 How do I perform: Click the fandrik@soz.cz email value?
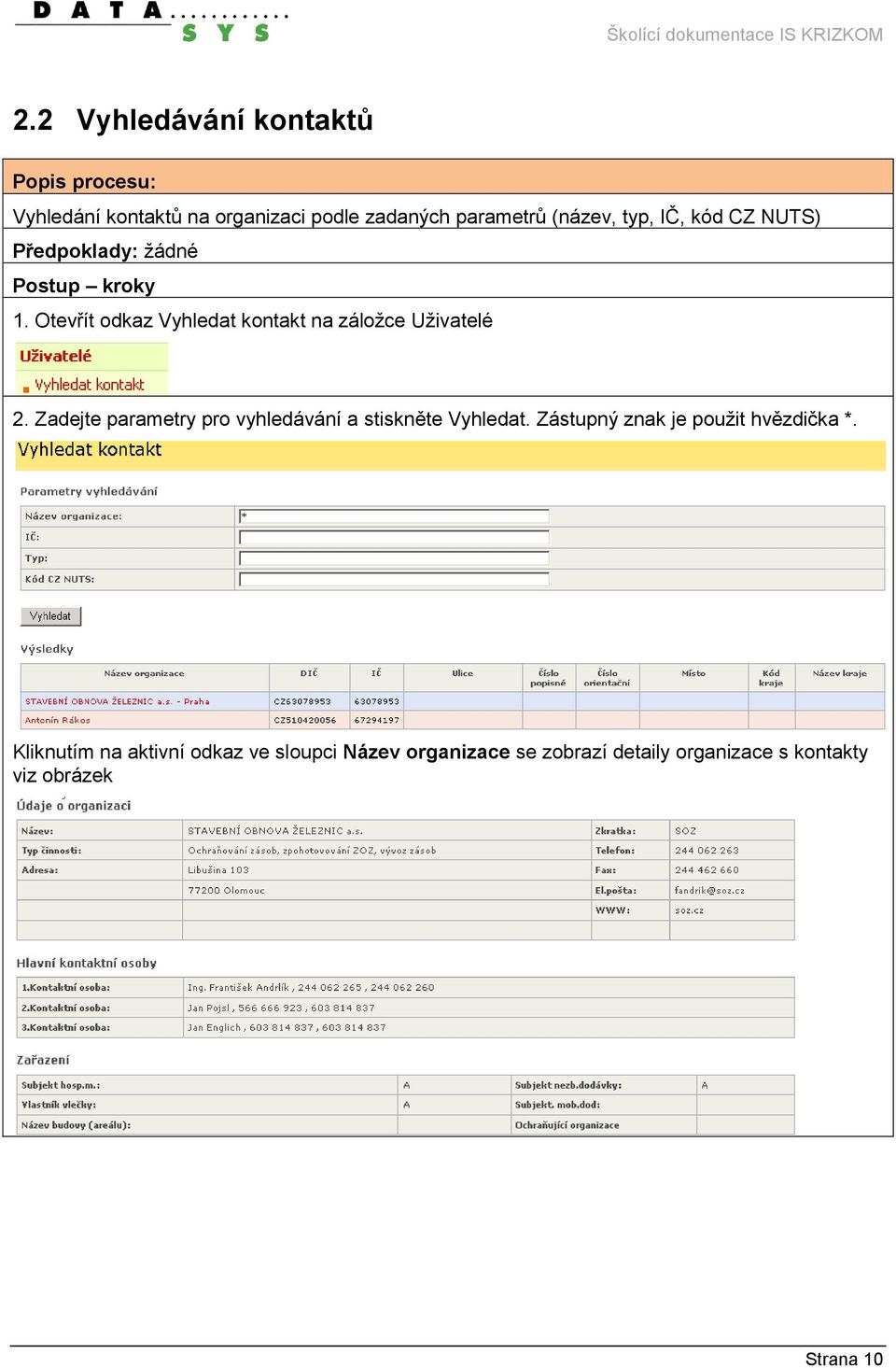click(709, 891)
